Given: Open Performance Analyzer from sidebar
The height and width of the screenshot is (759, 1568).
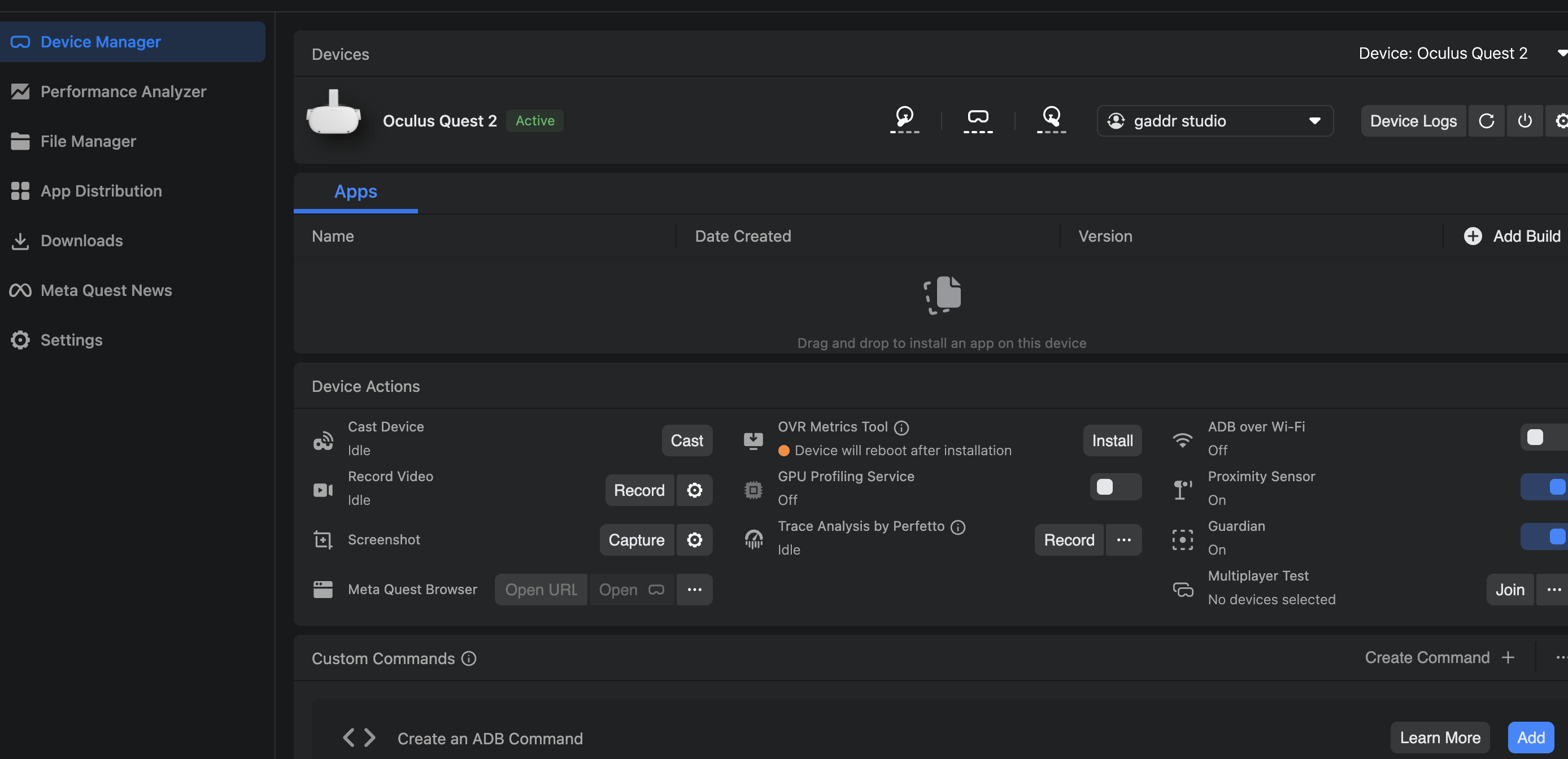Looking at the screenshot, I should click(x=123, y=91).
